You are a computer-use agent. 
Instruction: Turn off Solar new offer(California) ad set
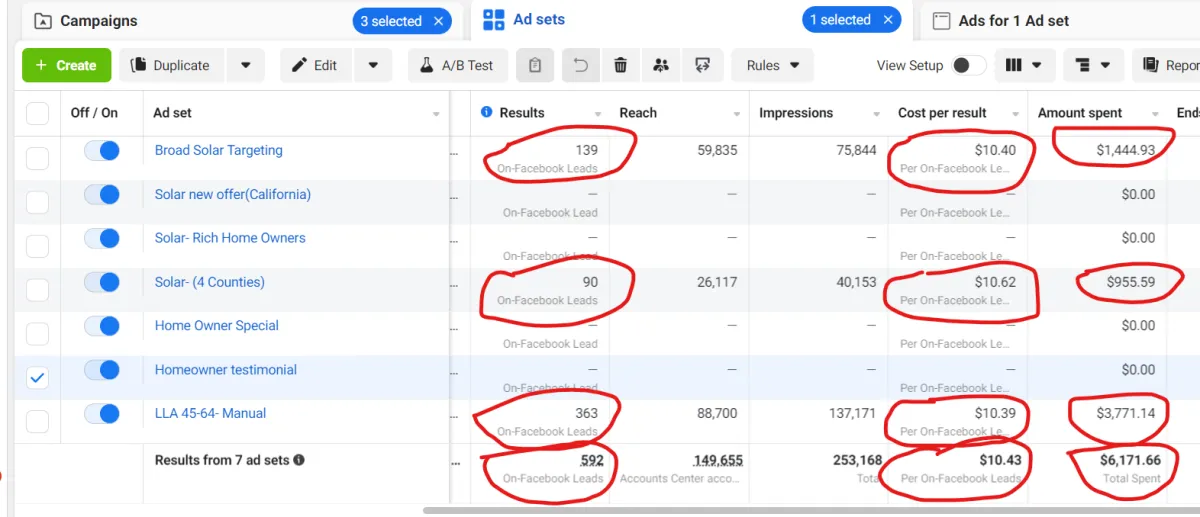tap(102, 194)
